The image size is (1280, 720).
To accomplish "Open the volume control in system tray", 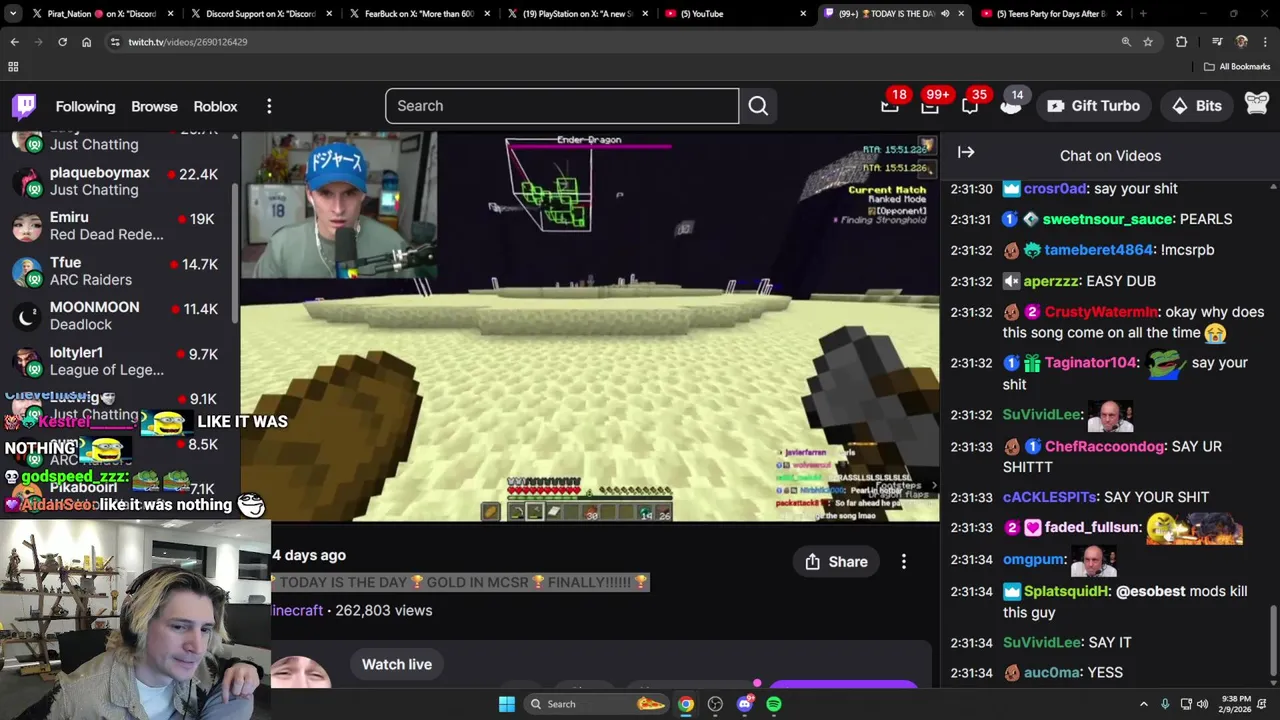I will tap(1202, 704).
